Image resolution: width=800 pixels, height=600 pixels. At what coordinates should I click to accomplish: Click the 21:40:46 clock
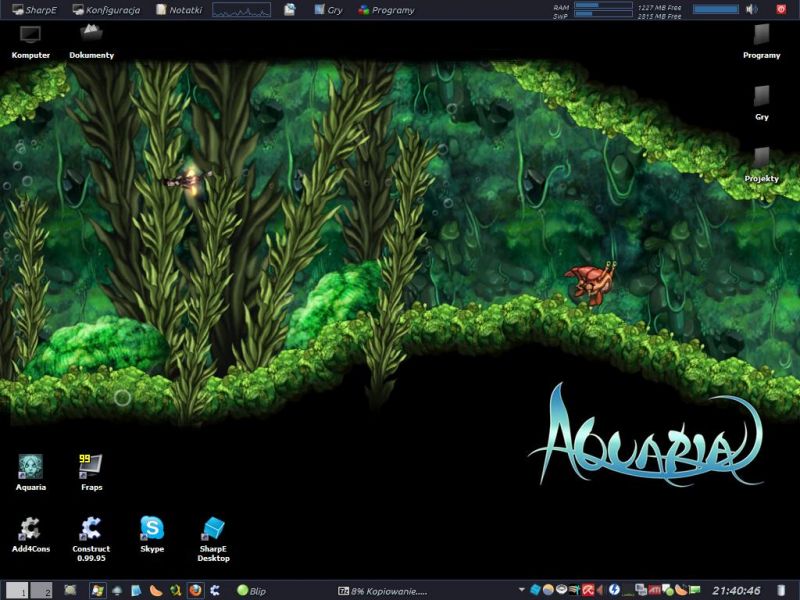point(736,590)
